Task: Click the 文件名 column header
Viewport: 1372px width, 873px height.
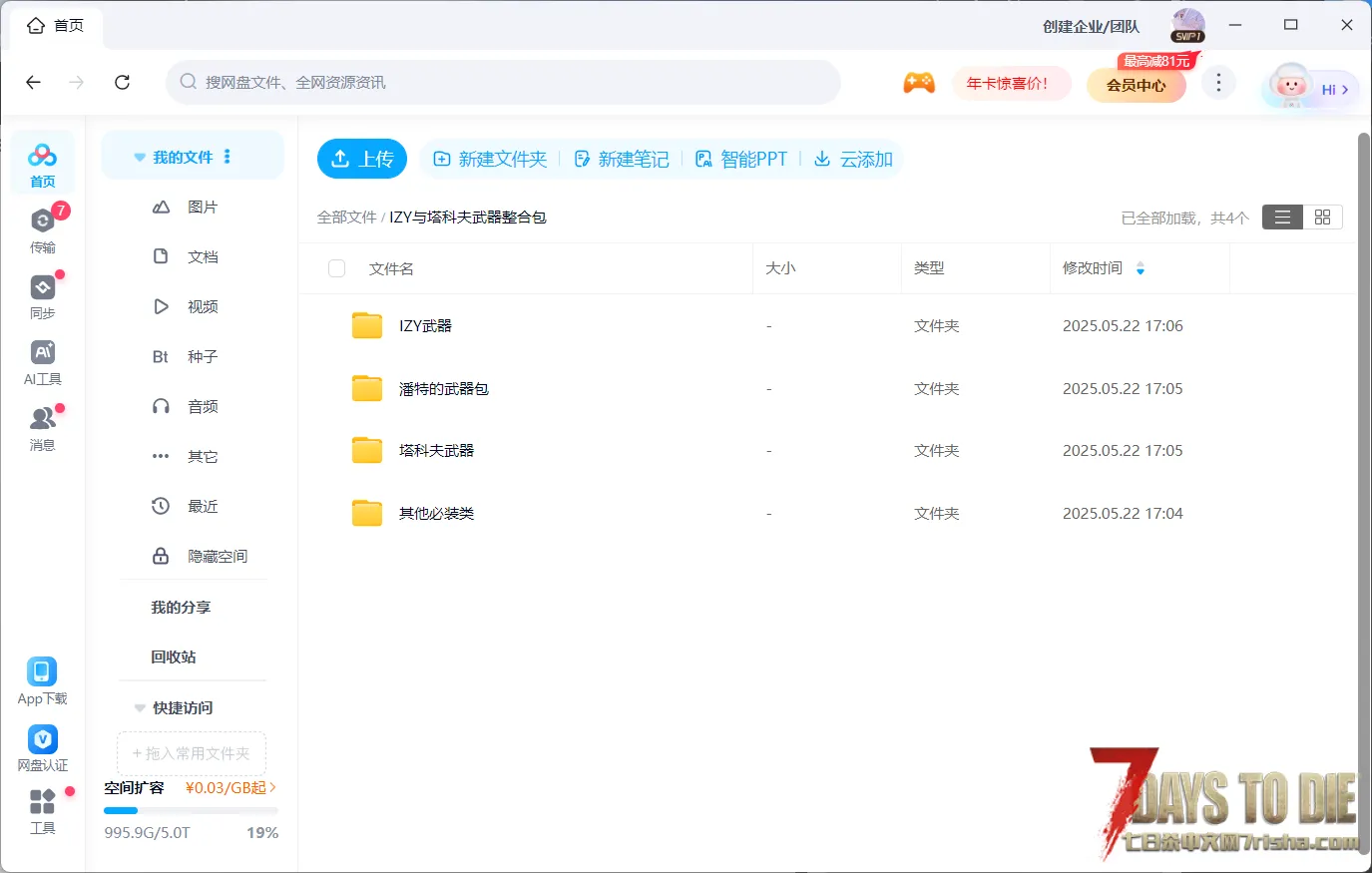Action: click(x=391, y=268)
